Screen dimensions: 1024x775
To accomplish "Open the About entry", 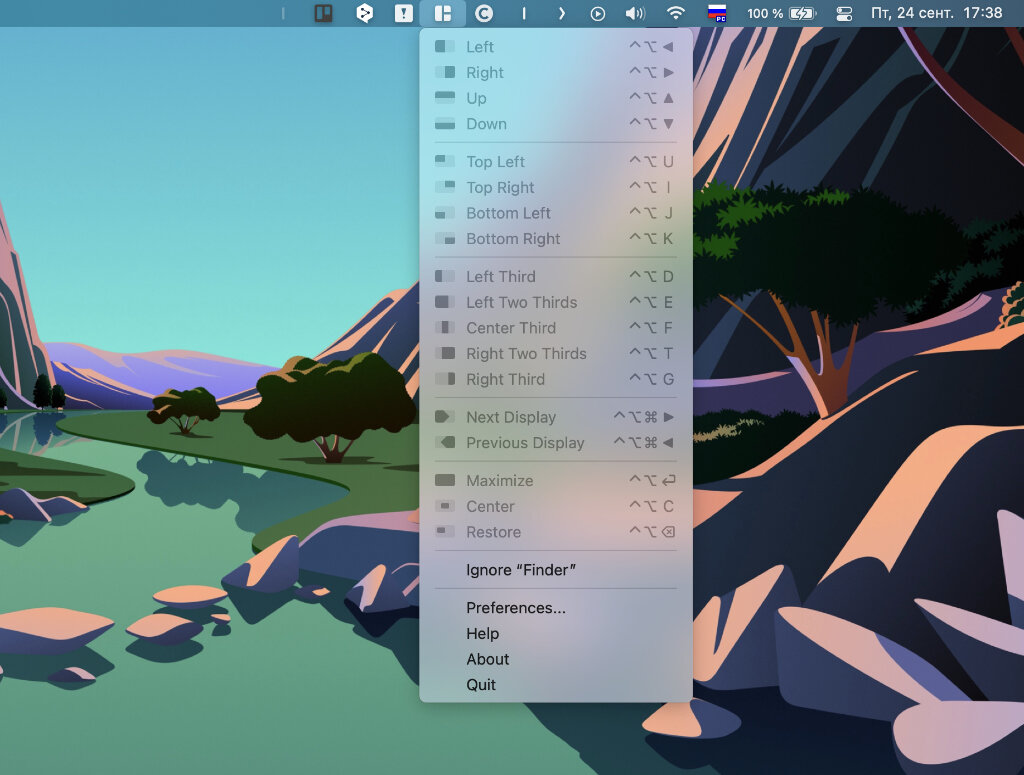I will [x=556, y=659].
